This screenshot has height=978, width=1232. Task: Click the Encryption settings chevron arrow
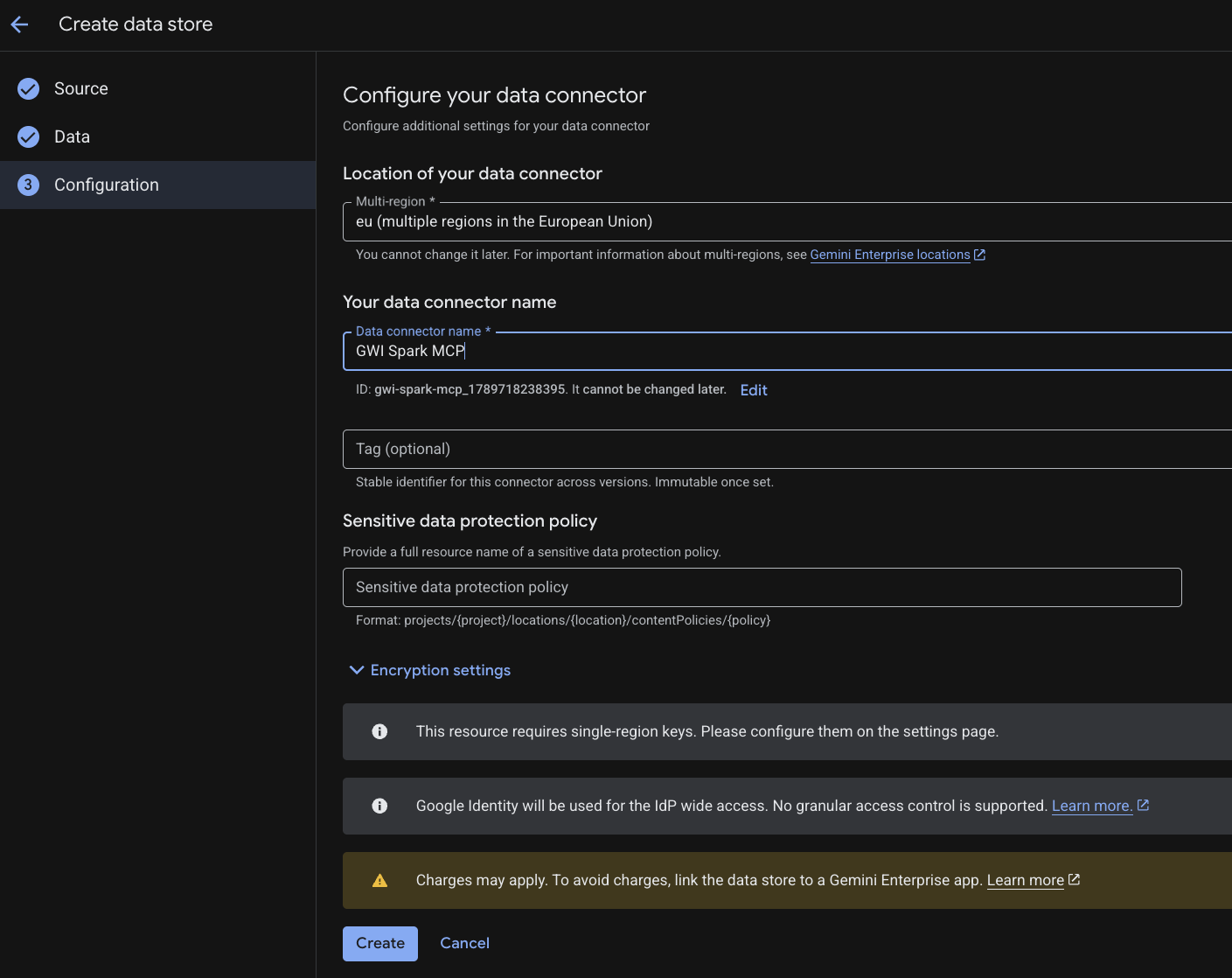pos(356,670)
